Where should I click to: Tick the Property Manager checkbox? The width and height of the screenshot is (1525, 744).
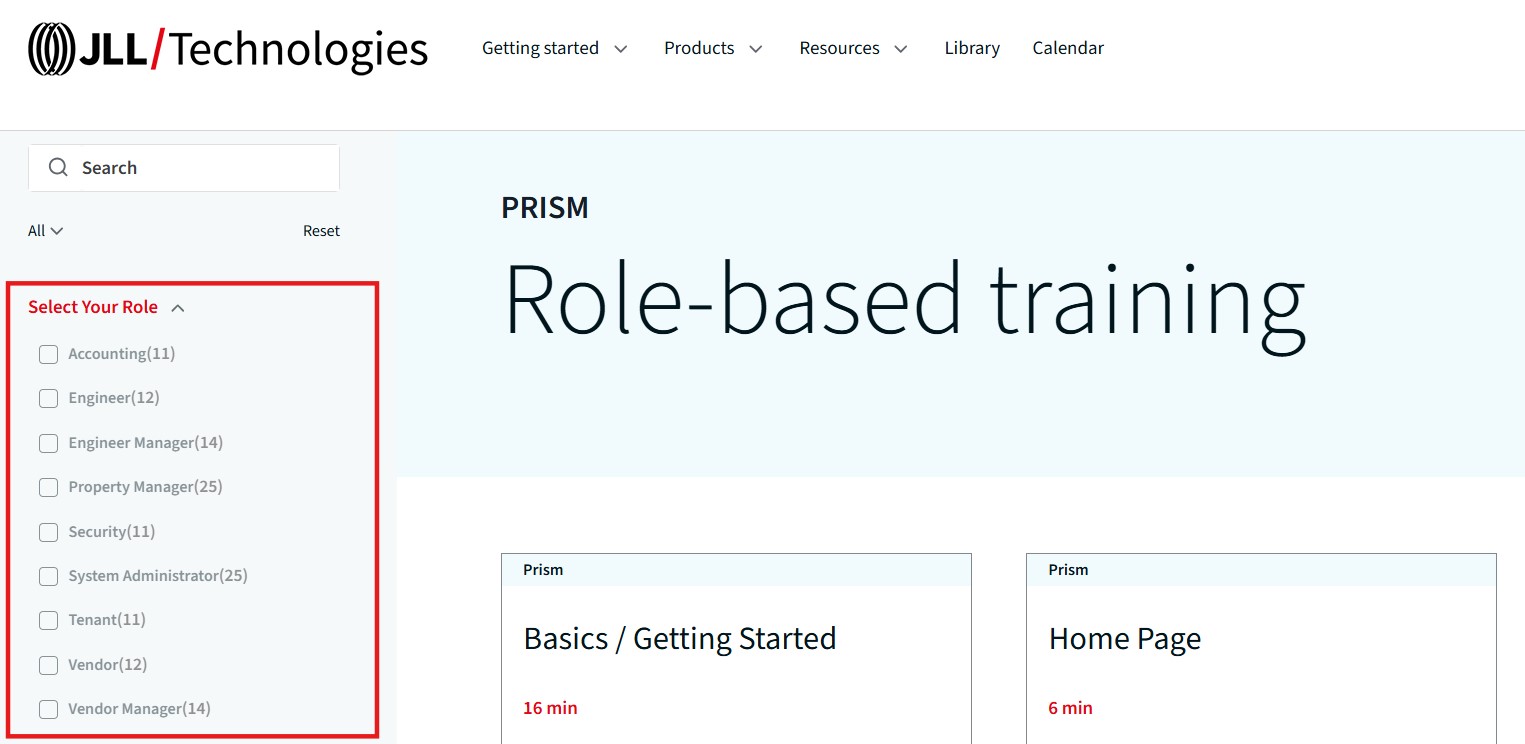pyautogui.click(x=48, y=487)
